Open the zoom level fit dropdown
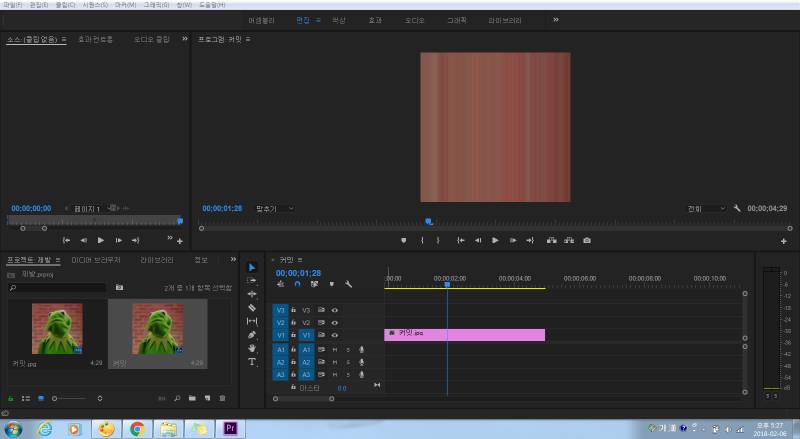Screen dimensions: 800x439 275,209
